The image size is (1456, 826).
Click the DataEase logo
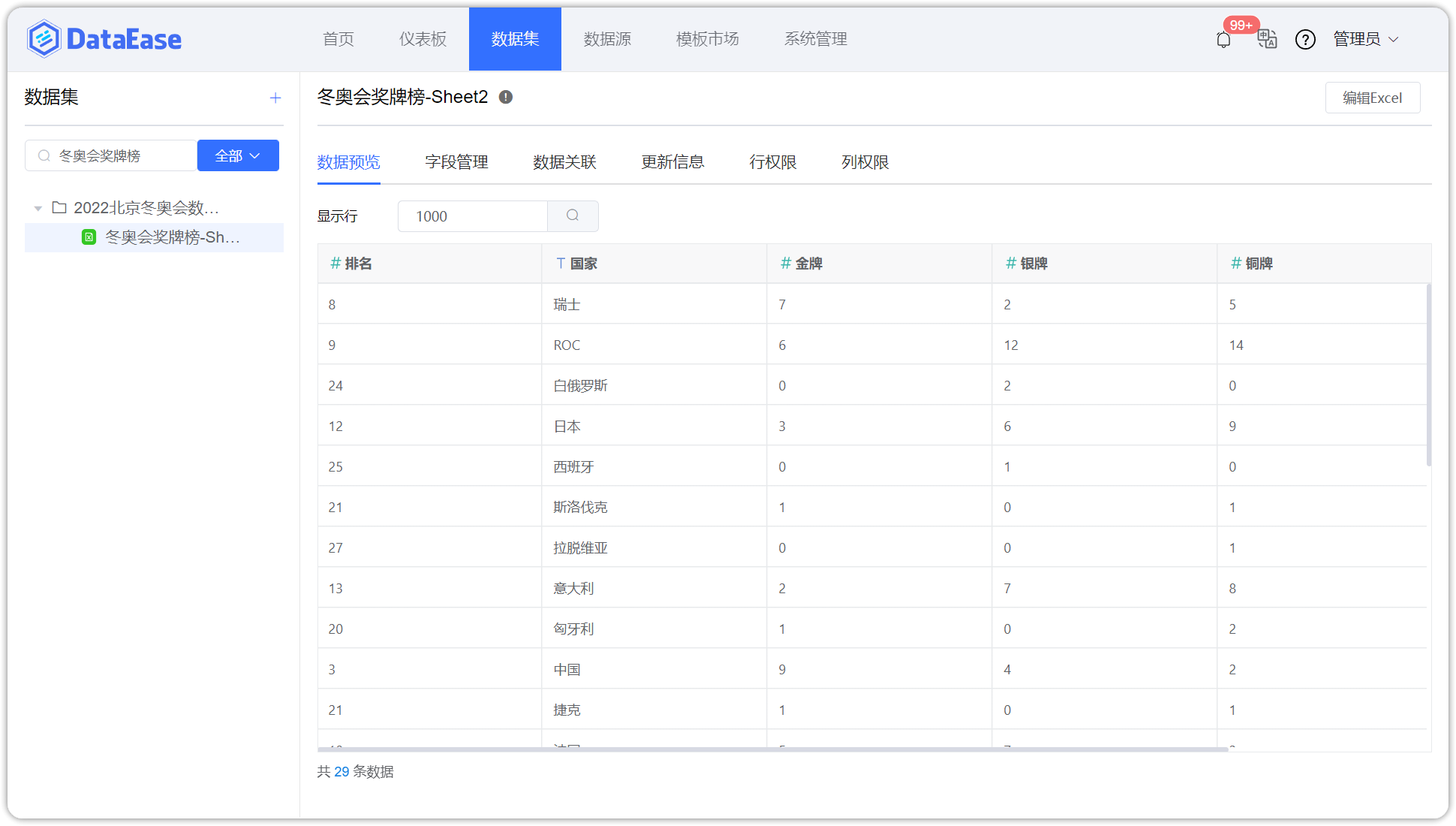click(104, 39)
